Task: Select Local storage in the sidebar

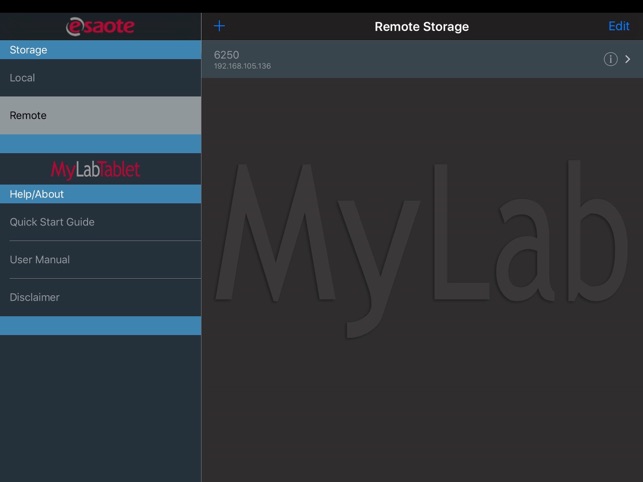Action: [100, 78]
